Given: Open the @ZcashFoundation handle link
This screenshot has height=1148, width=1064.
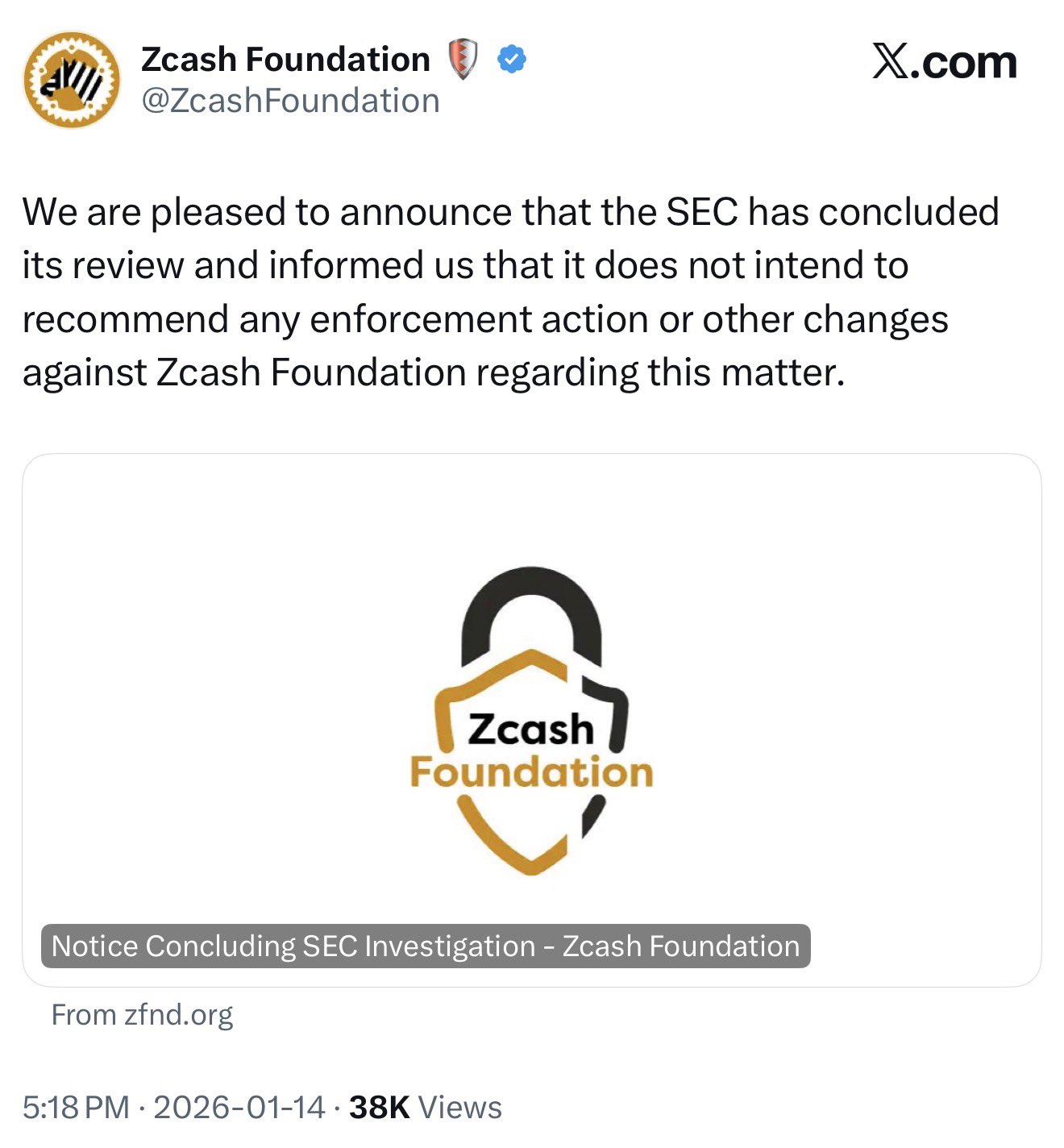Looking at the screenshot, I should point(290,101).
